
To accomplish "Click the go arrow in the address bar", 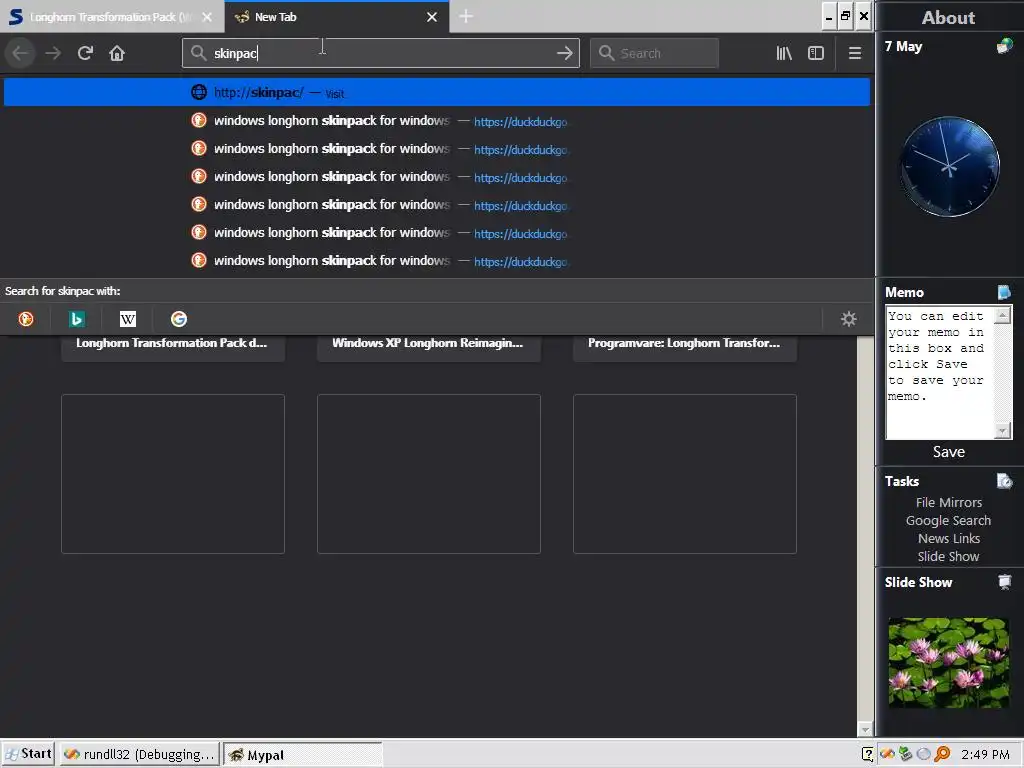I will (x=564, y=53).
